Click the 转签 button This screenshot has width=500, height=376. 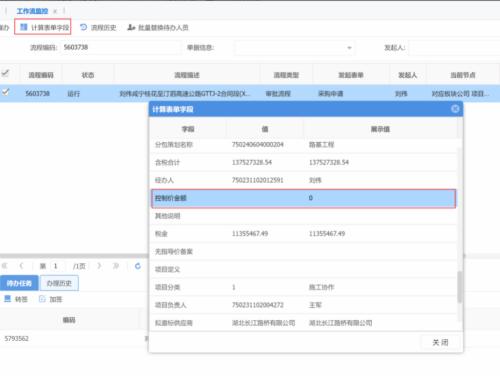point(16,299)
